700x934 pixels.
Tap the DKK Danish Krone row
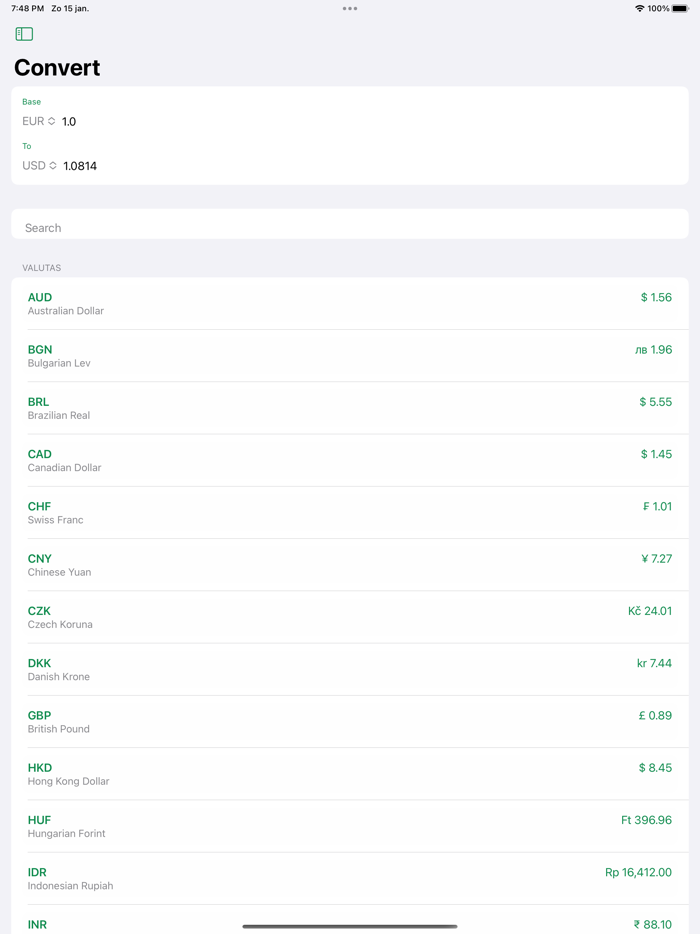[x=350, y=669]
